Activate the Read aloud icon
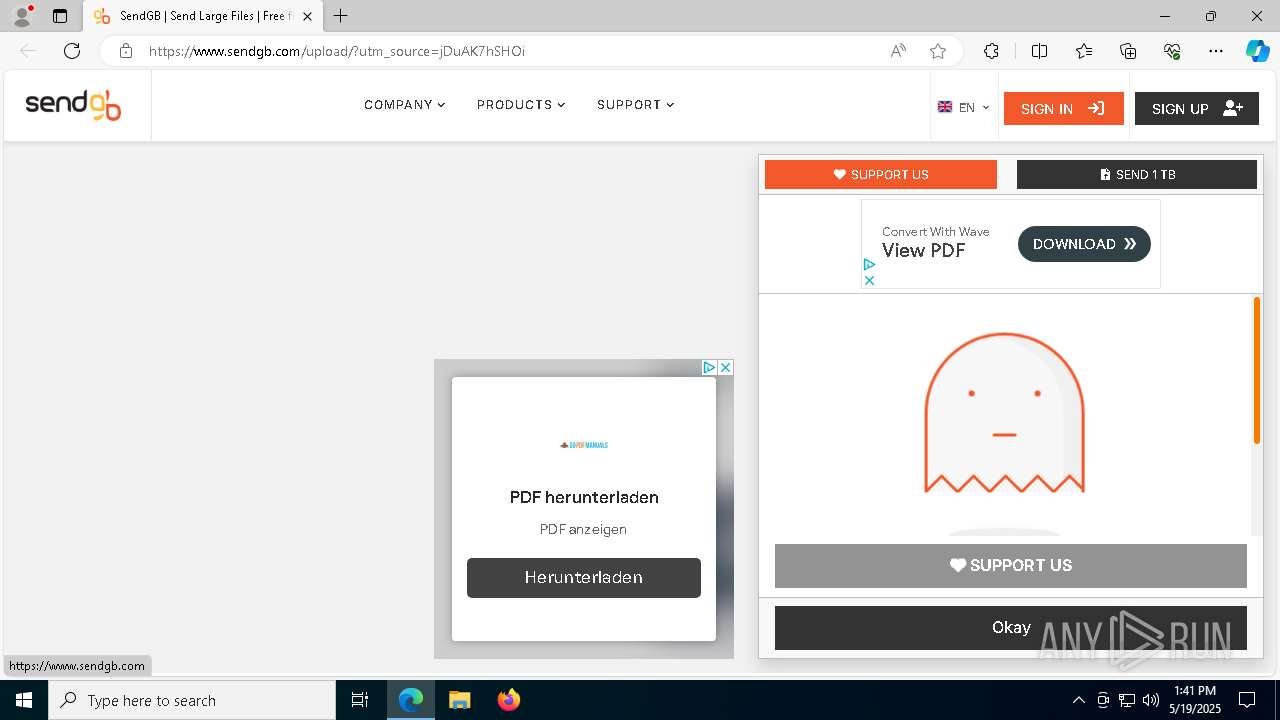The image size is (1280, 720). point(898,51)
